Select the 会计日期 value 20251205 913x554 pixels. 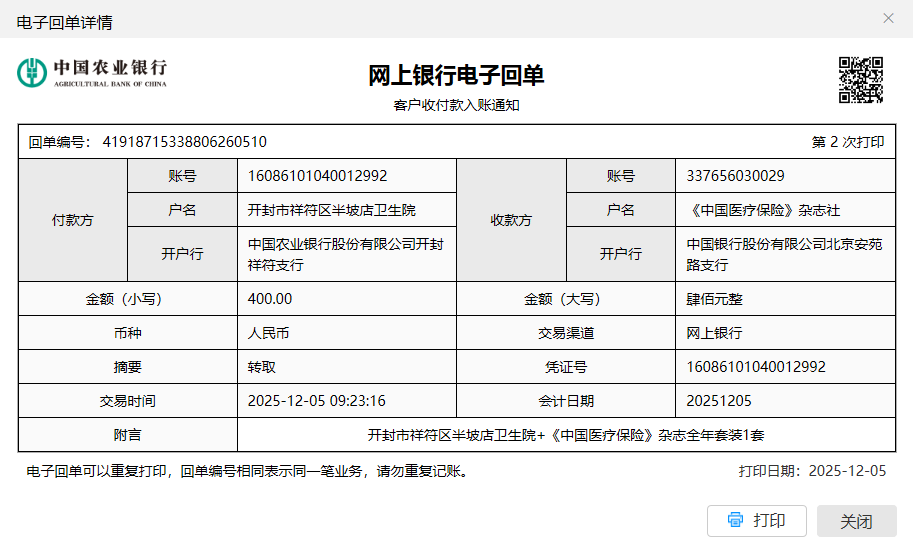pos(718,401)
